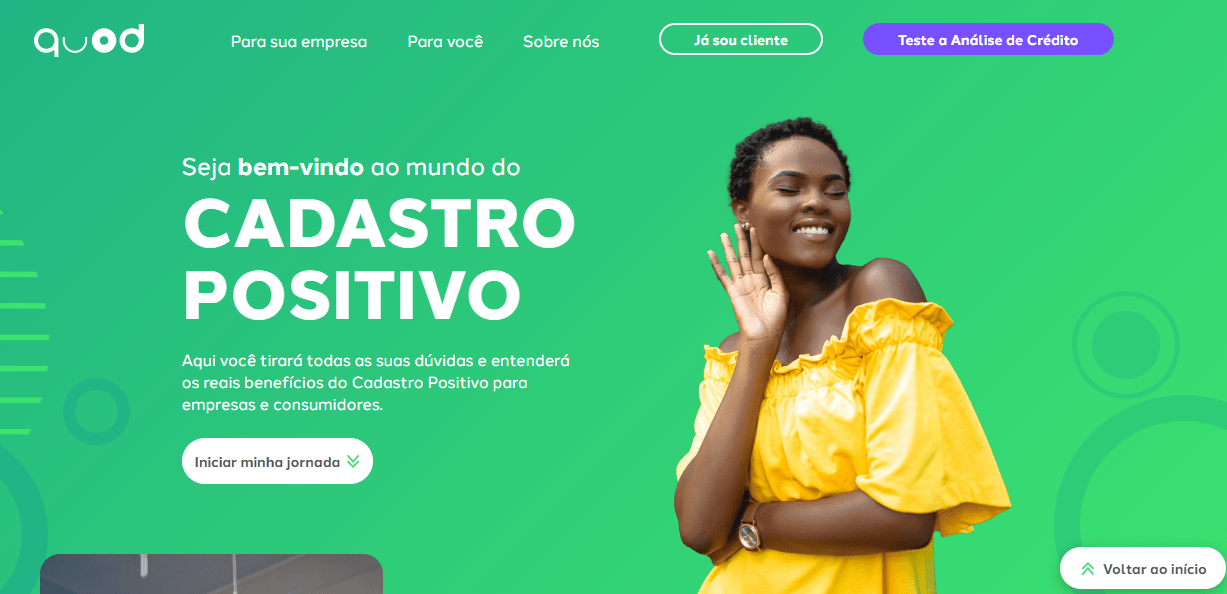1227x594 pixels.
Task: Open the Sobre nós menu
Action: (x=561, y=42)
